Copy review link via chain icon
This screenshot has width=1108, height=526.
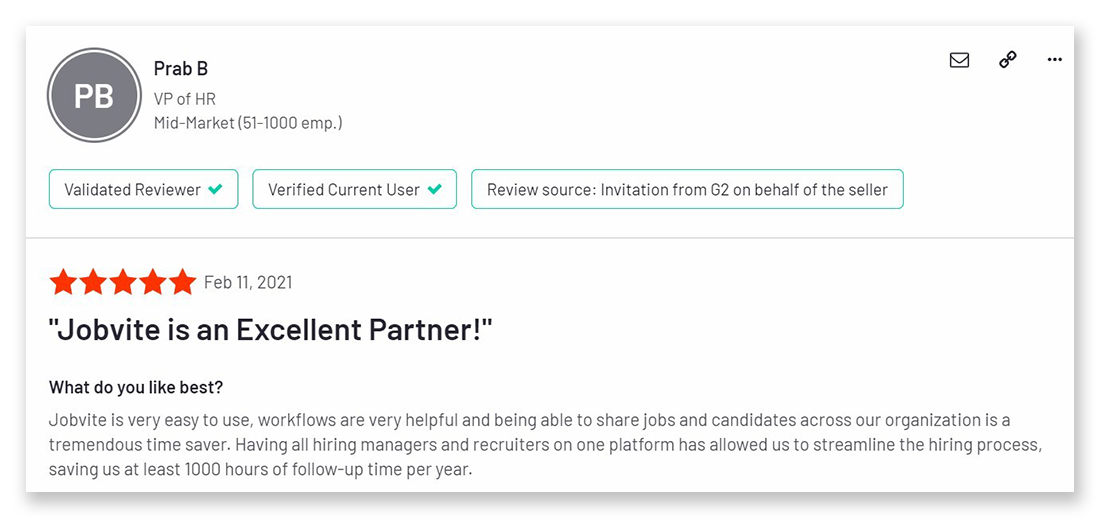tap(1008, 60)
